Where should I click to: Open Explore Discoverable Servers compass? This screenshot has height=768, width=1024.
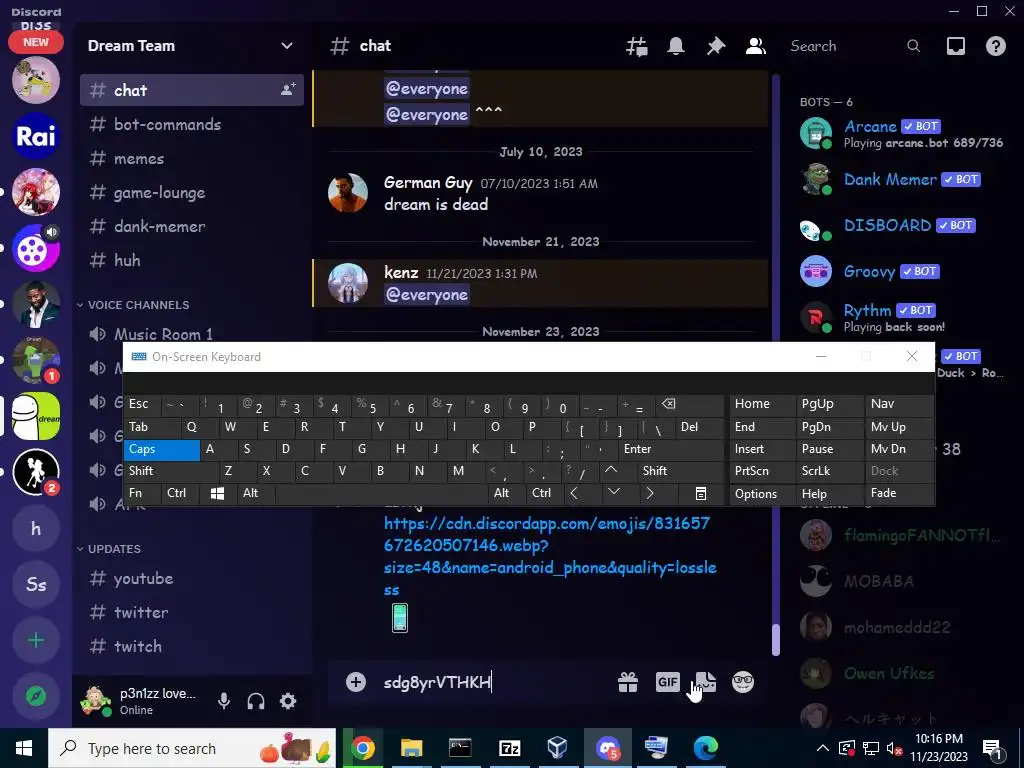click(x=36, y=696)
